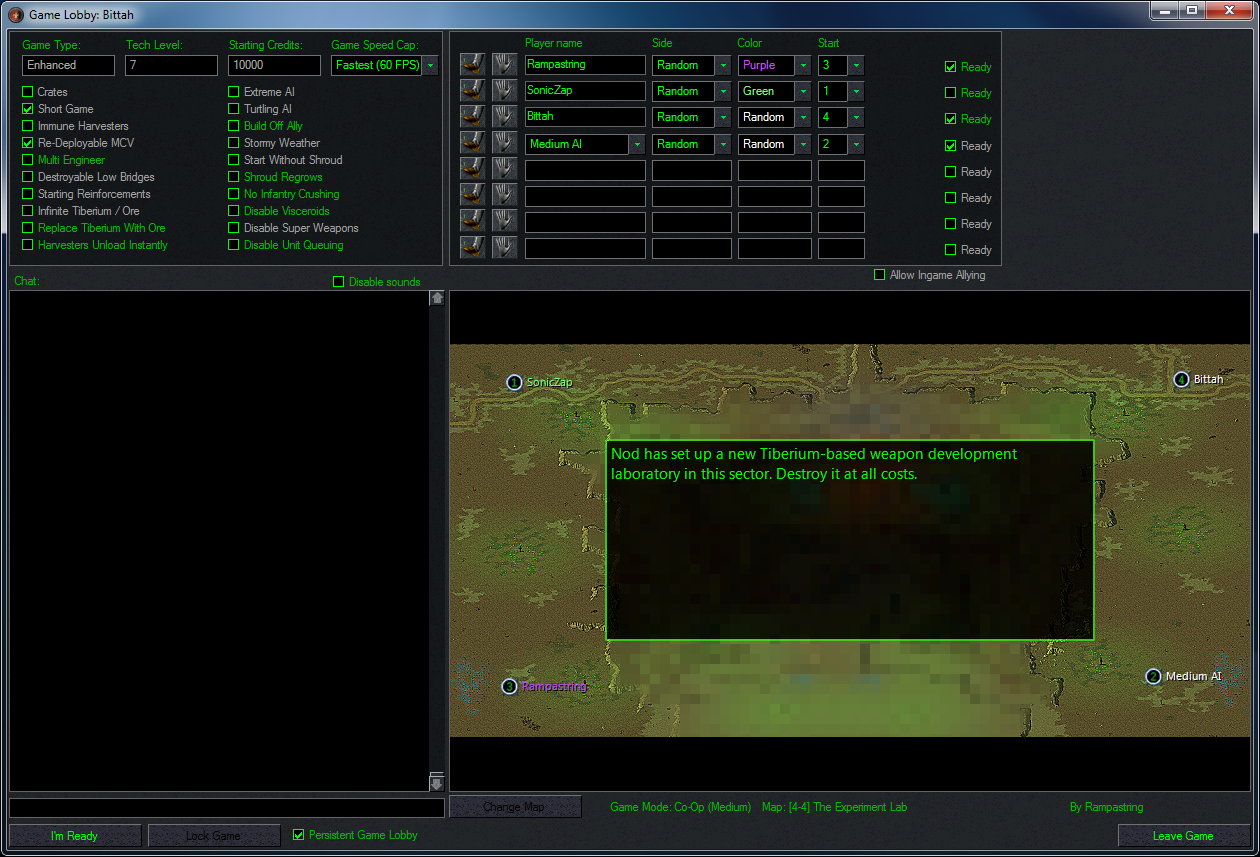Click the By Rampastring author text
Viewport: 1260px width, 857px height.
coord(1106,807)
